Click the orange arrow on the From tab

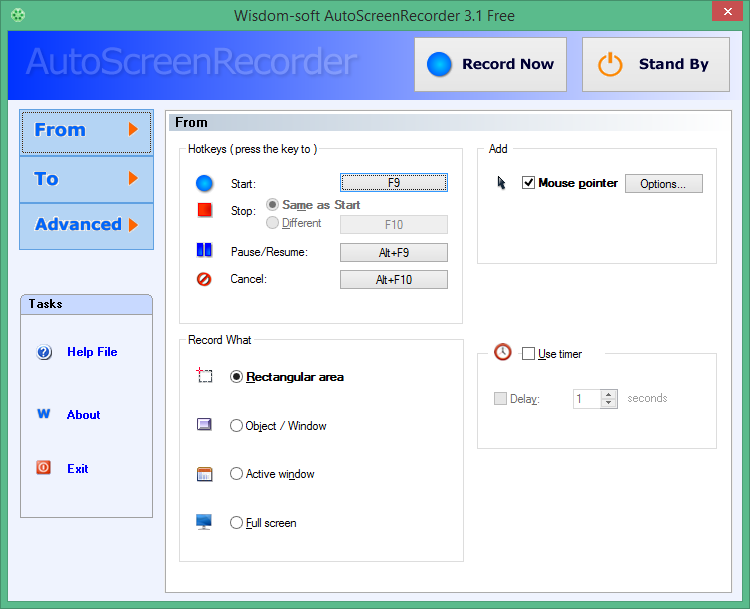[x=133, y=129]
